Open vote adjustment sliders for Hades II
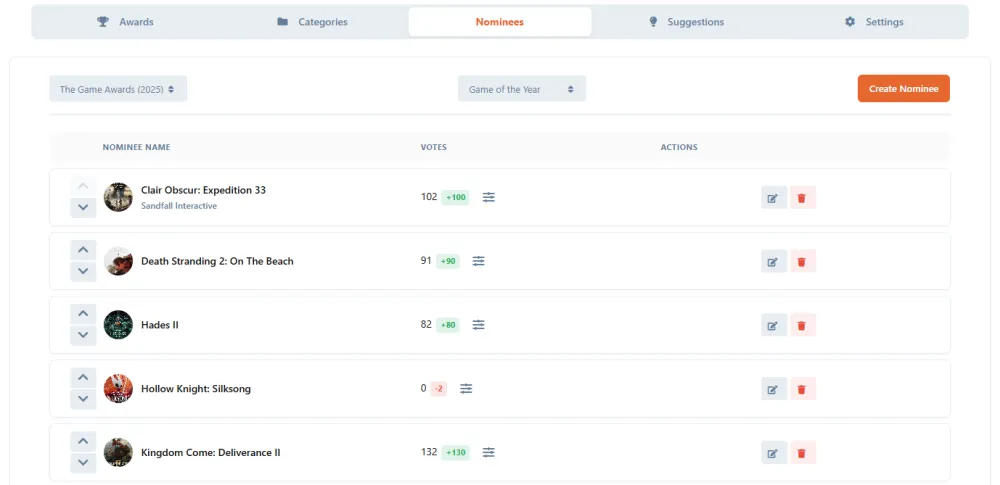 point(478,325)
